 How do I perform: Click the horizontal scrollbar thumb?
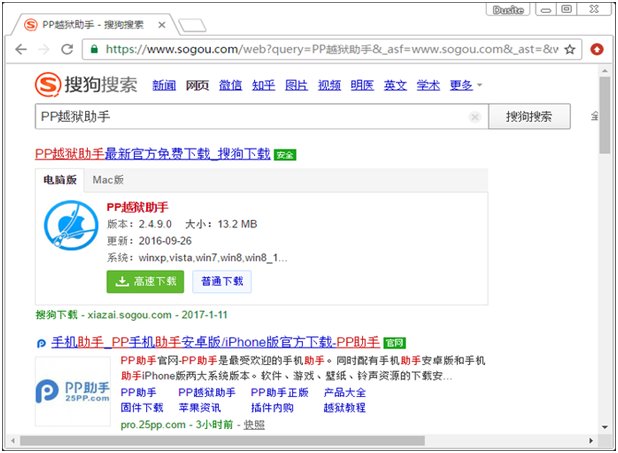click(223, 440)
